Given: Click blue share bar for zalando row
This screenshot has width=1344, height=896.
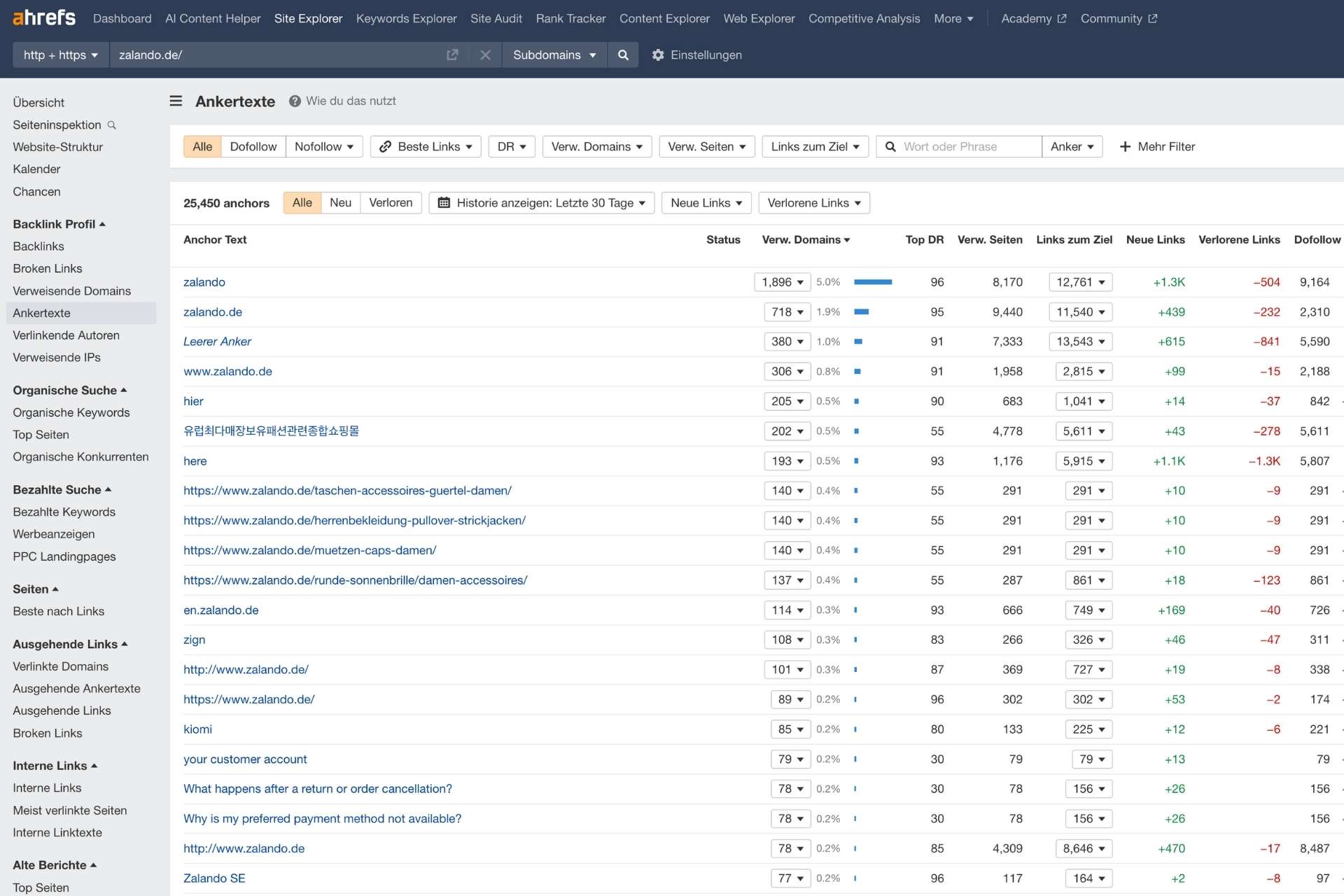Looking at the screenshot, I should click(873, 282).
